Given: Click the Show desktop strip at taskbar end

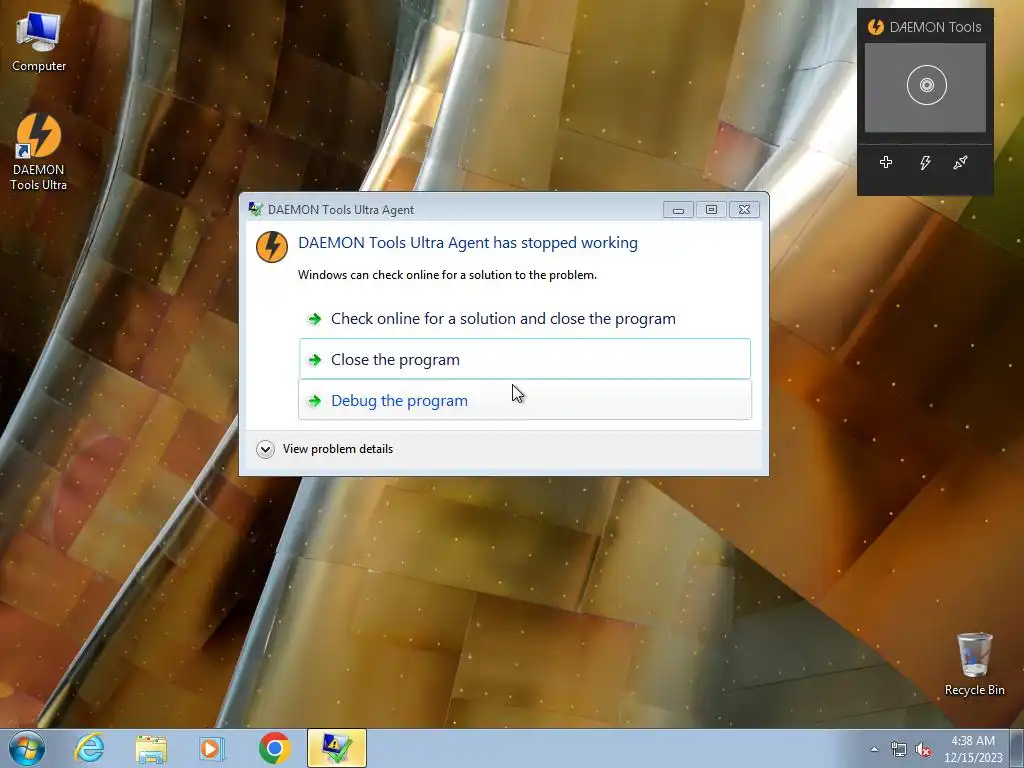Looking at the screenshot, I should point(1017,748).
